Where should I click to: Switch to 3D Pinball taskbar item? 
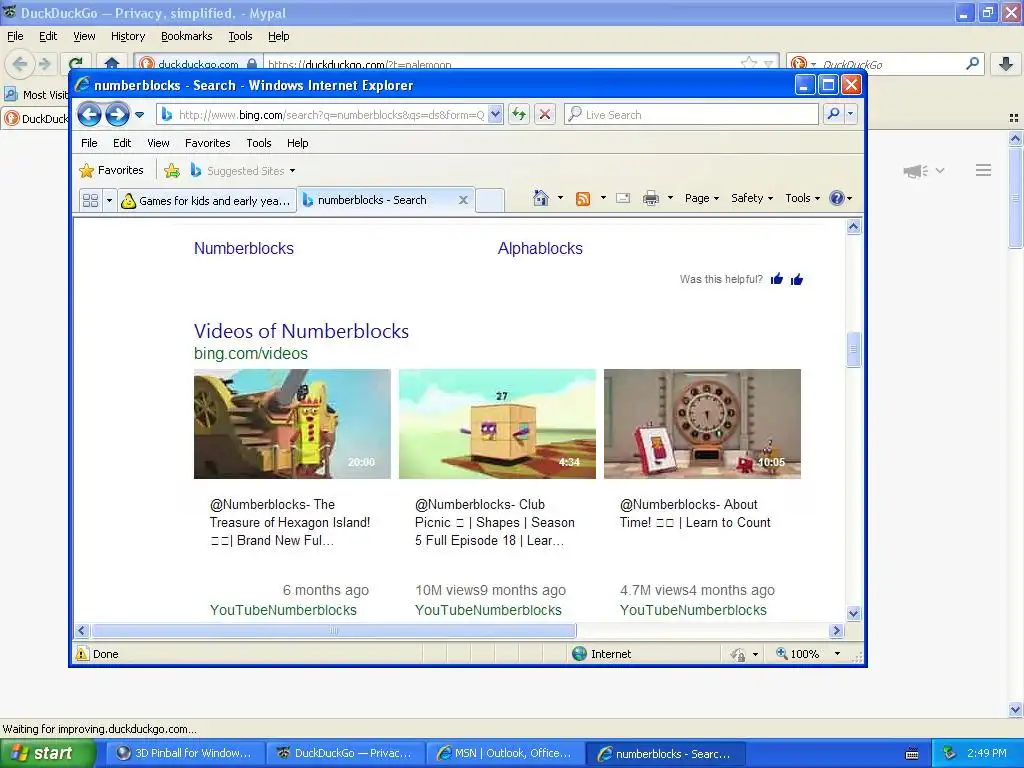[x=184, y=753]
